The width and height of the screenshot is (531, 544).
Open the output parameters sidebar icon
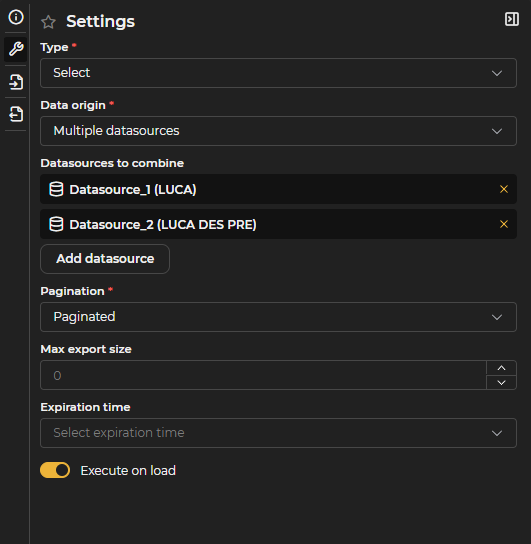(16, 114)
